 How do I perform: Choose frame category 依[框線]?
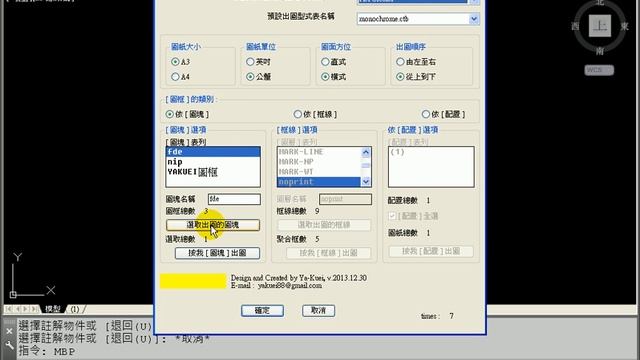click(x=298, y=114)
